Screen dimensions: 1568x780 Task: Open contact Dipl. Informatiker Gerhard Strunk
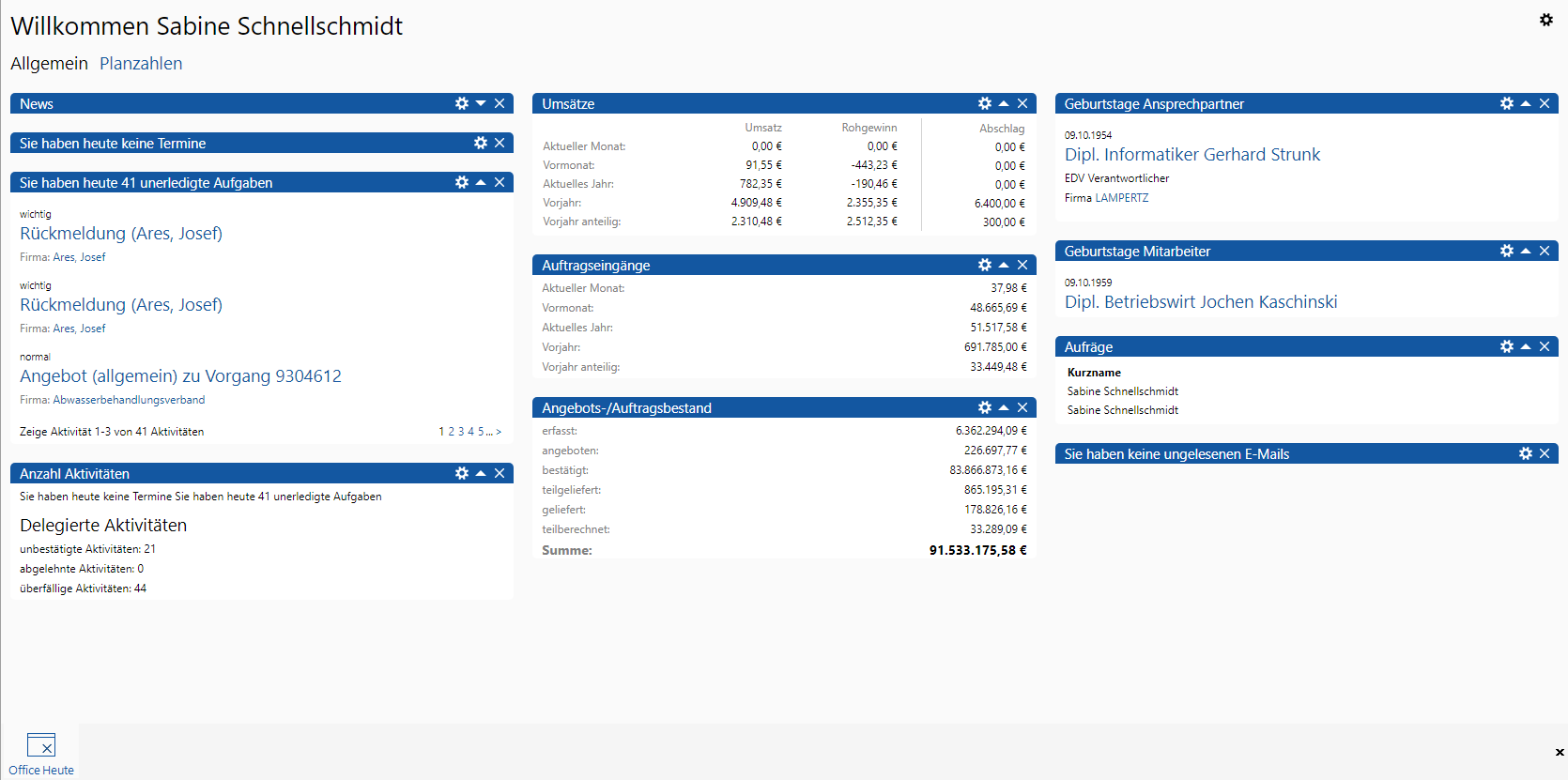click(x=1191, y=155)
